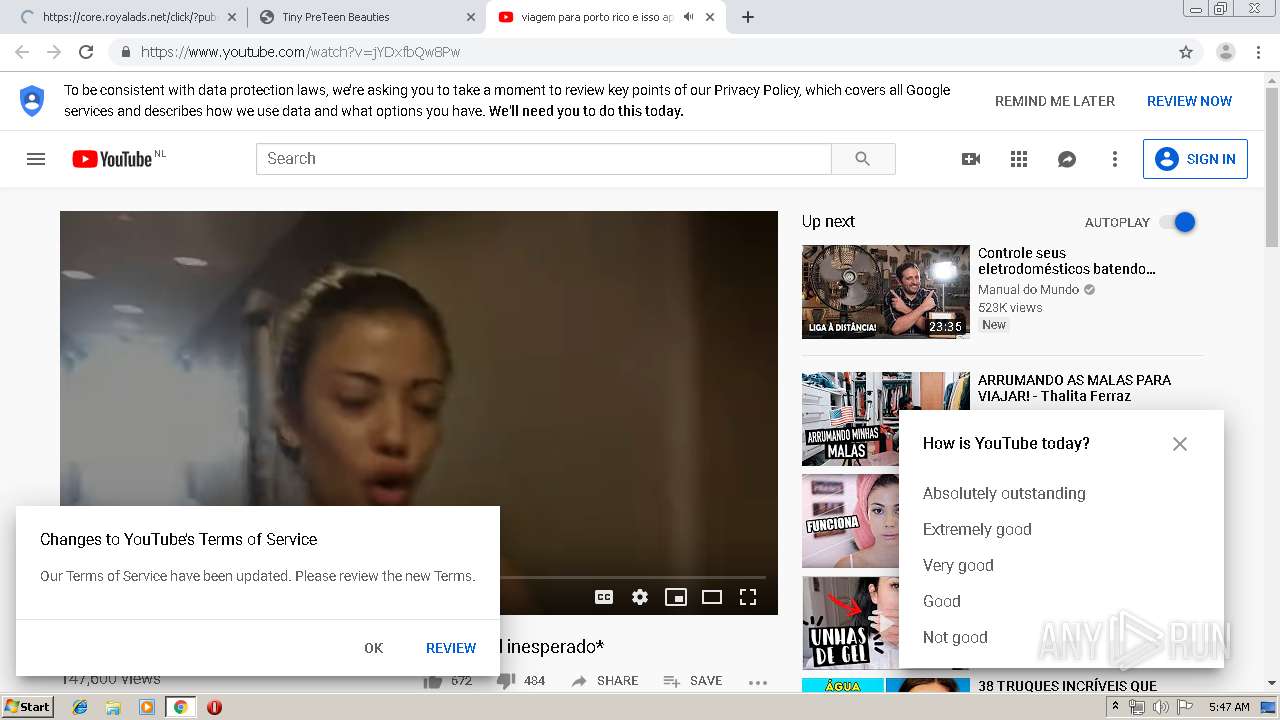Show hidden system tray icons
Image resolution: width=1280 pixels, height=720 pixels.
(1116, 707)
